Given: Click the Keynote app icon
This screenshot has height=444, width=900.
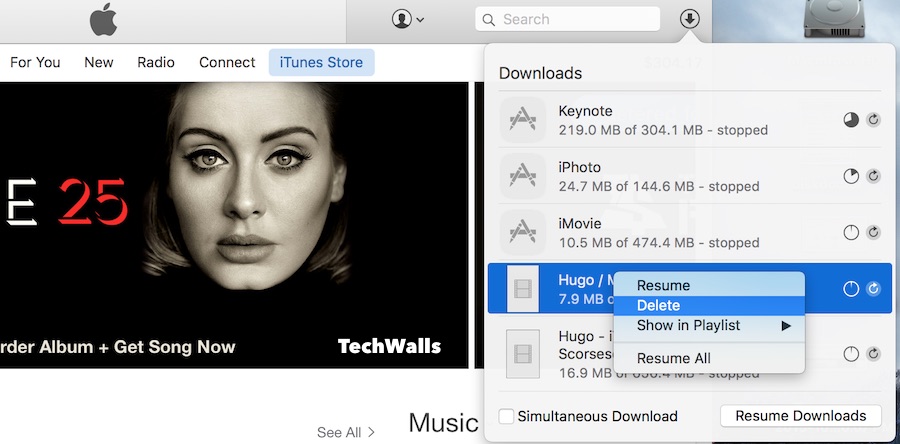Looking at the screenshot, I should 522,120.
